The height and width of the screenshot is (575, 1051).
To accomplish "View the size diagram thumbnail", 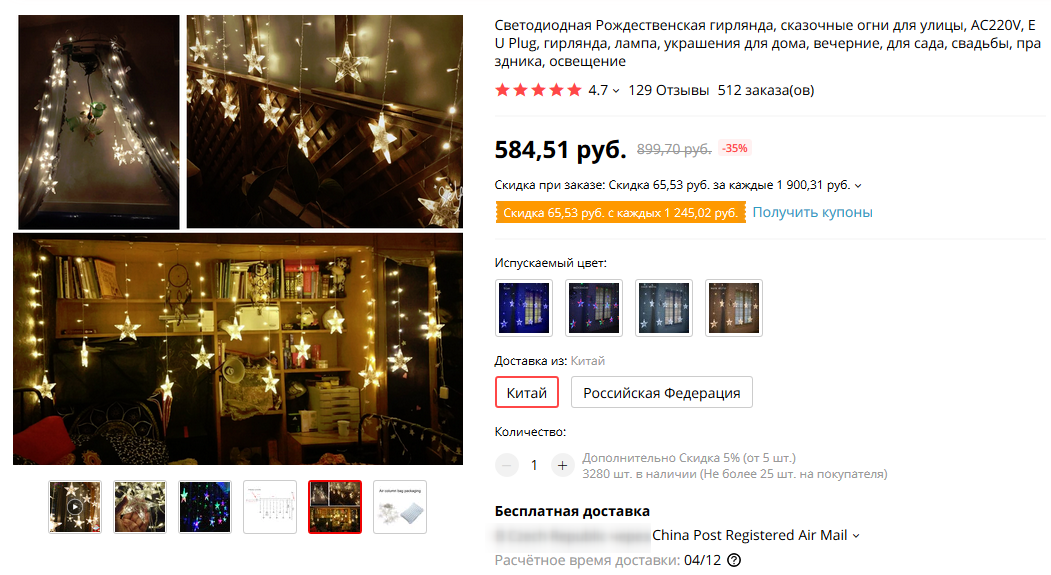I will click(270, 507).
